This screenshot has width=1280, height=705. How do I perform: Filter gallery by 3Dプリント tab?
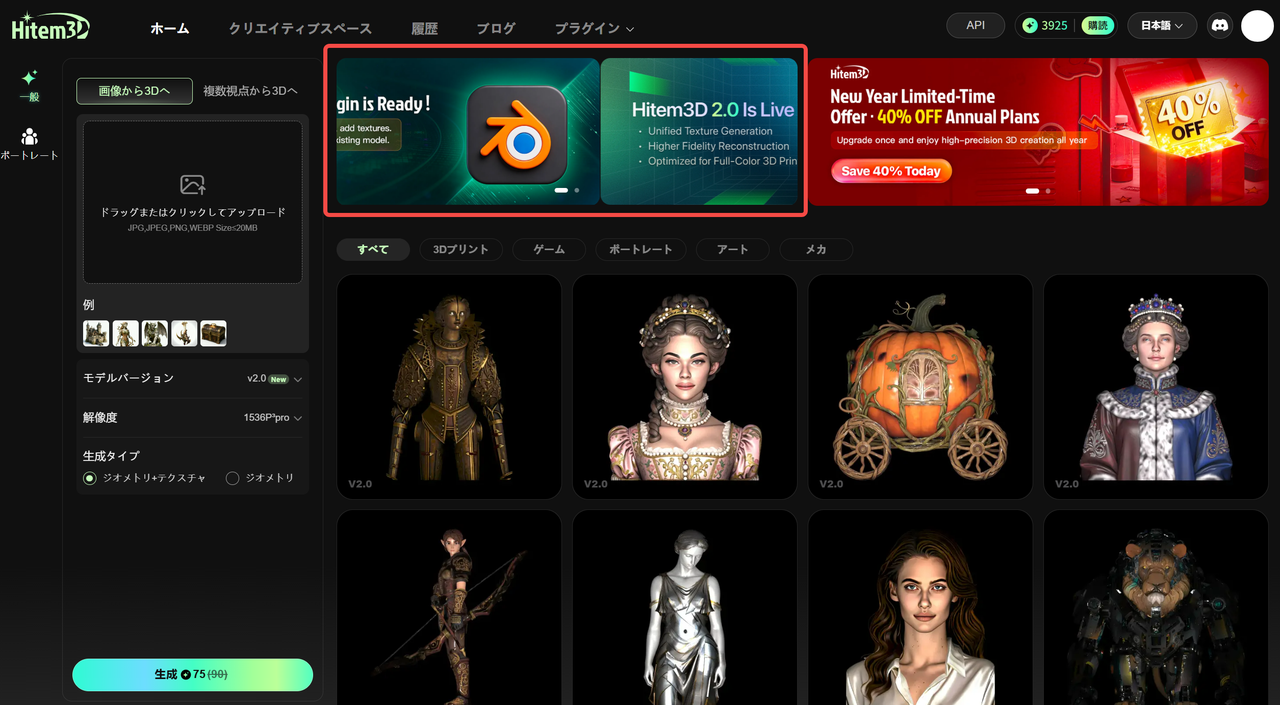tap(461, 249)
